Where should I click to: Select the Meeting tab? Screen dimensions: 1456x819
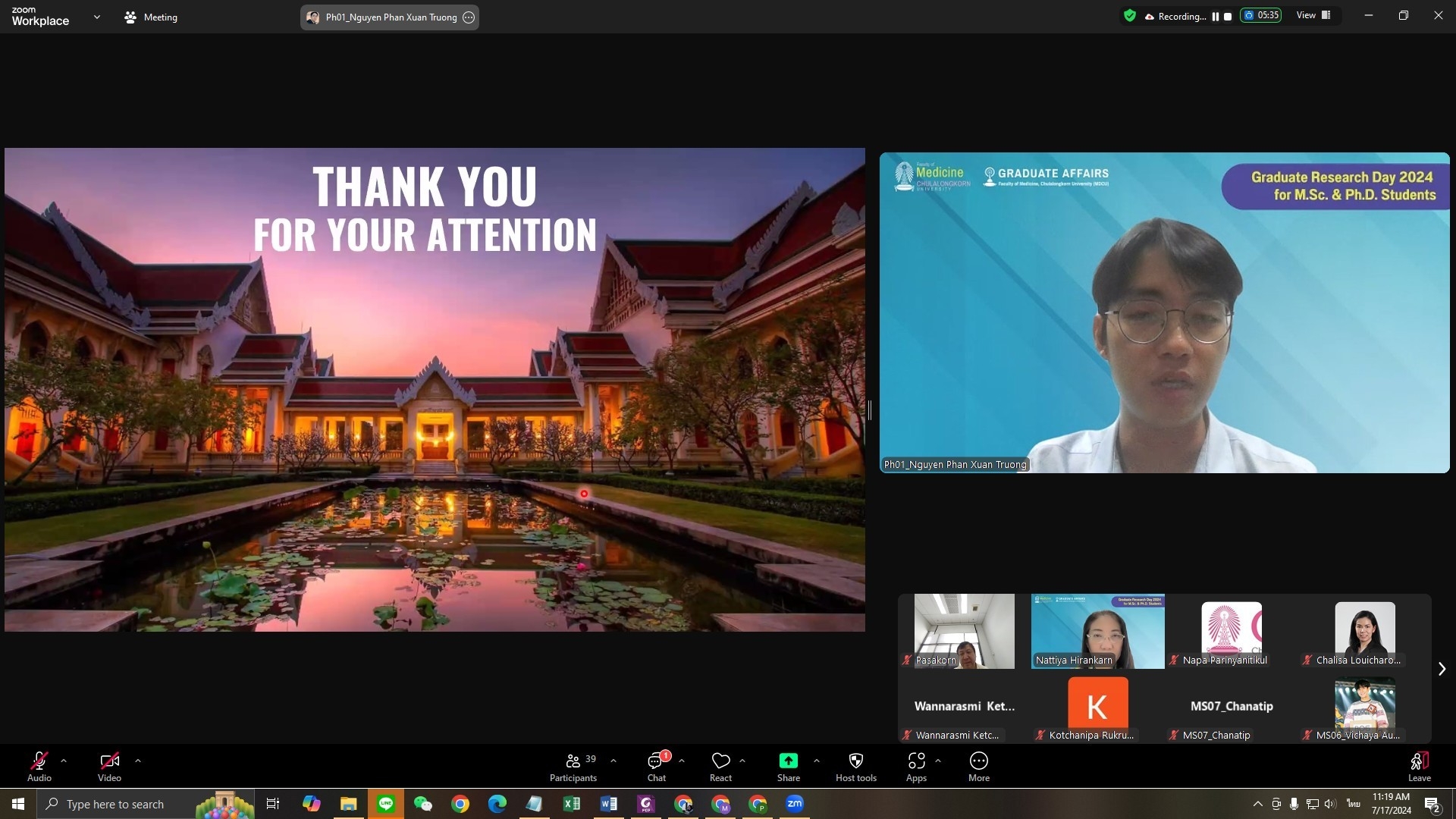[x=151, y=17]
